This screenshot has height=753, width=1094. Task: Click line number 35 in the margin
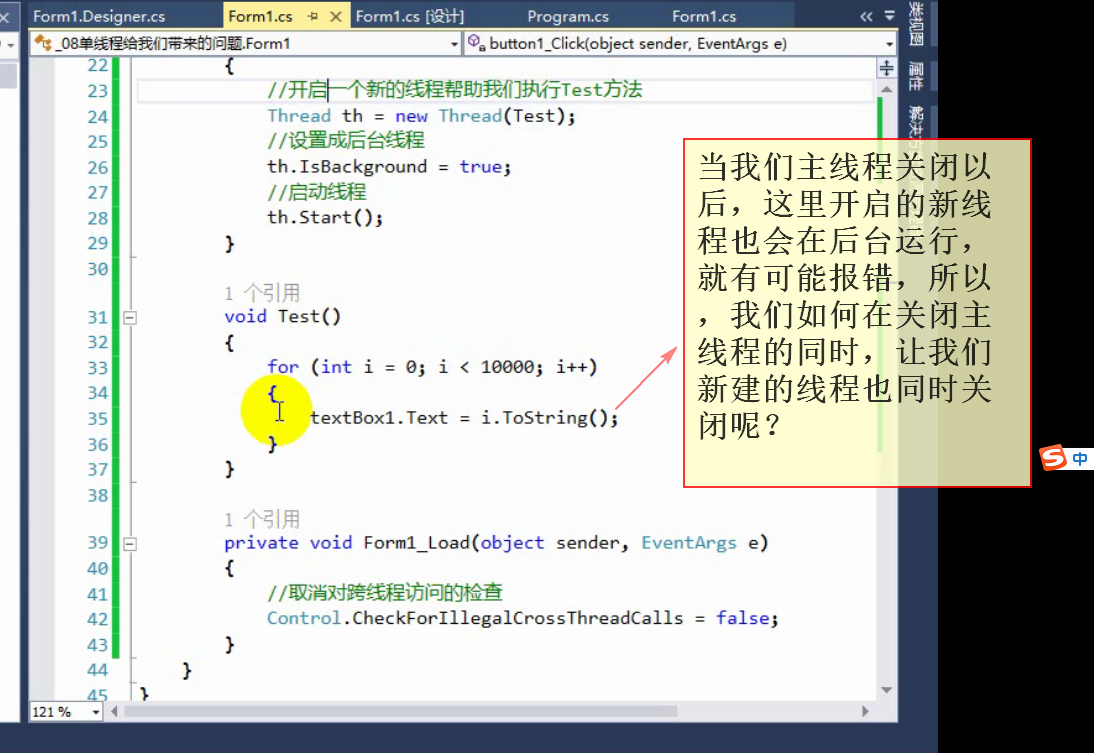point(98,419)
